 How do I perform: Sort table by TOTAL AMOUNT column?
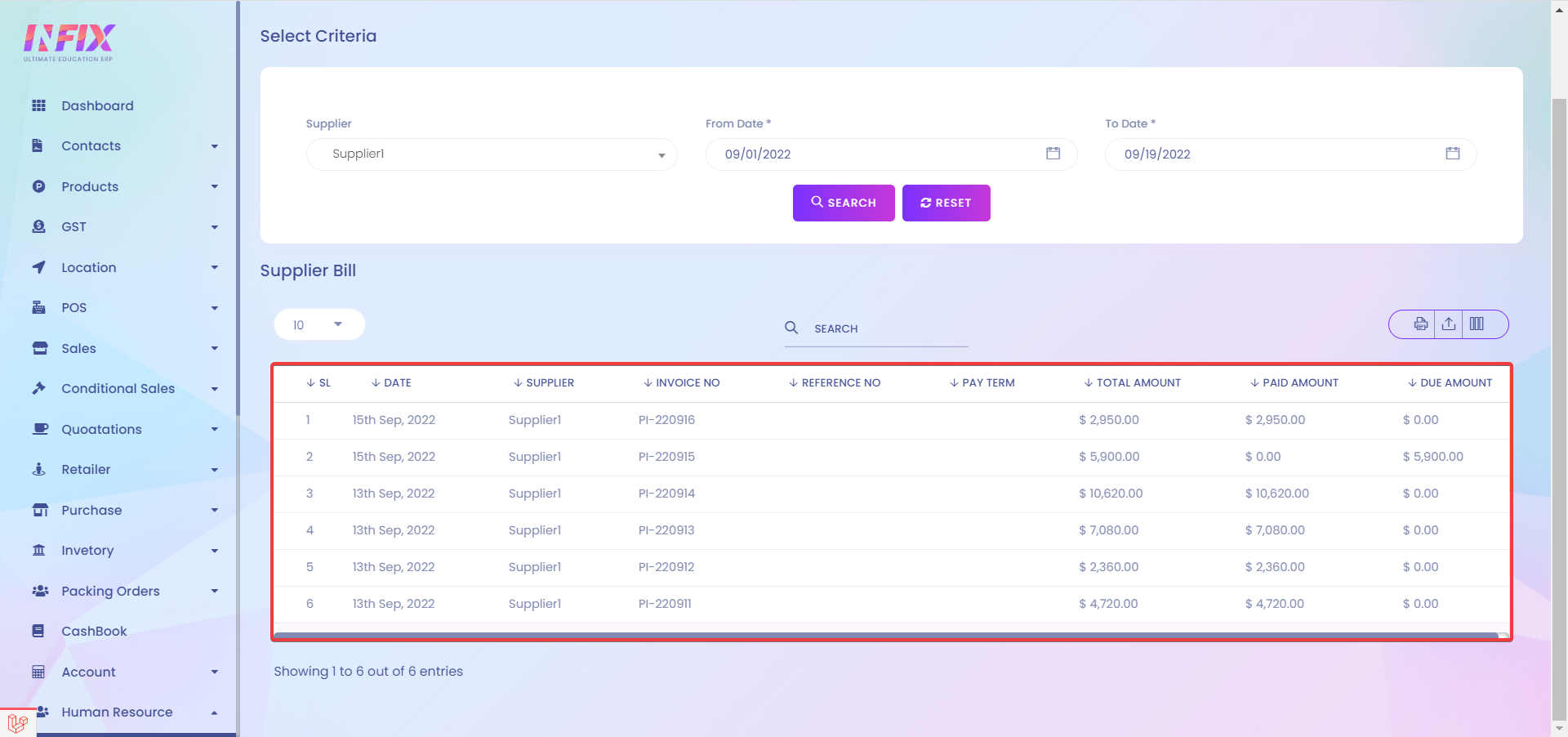tap(1132, 382)
